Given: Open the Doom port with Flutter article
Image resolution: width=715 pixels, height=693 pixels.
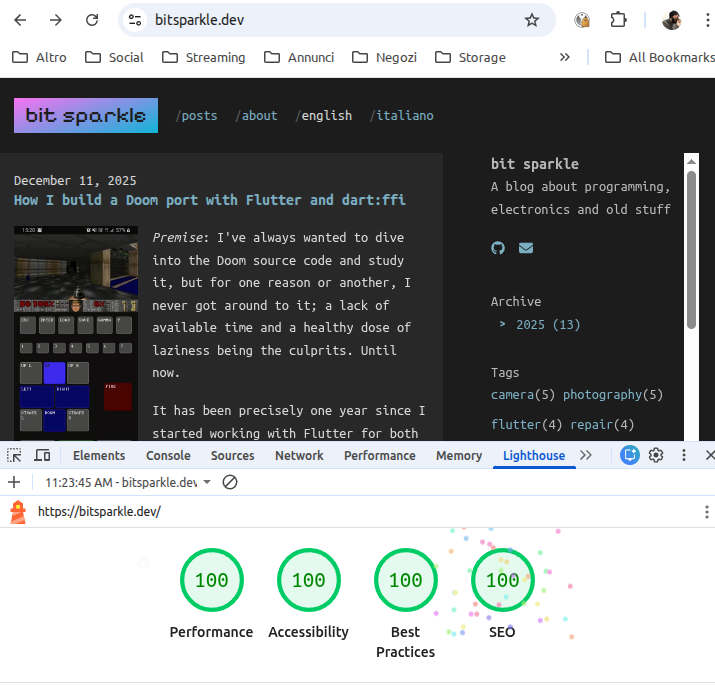Looking at the screenshot, I should [x=210, y=200].
